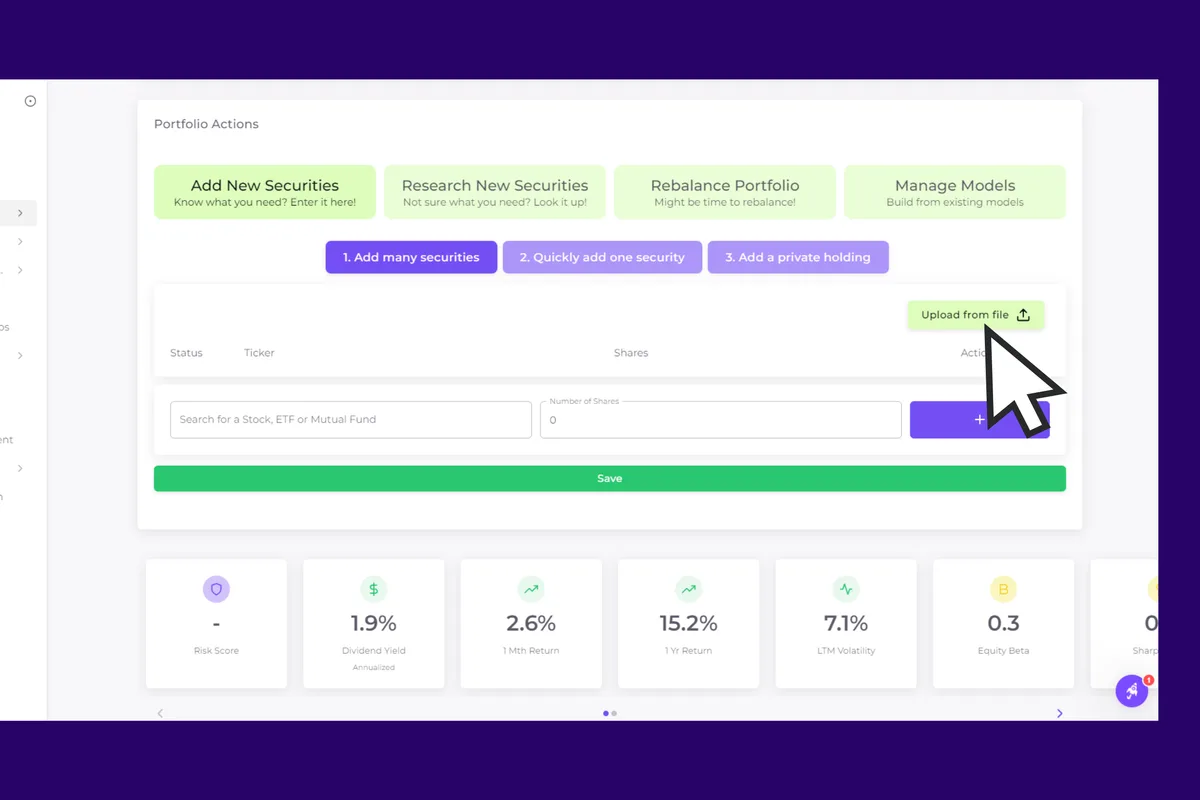Image resolution: width=1200 pixels, height=800 pixels.
Task: Open the Manage Models card
Action: 954,191
